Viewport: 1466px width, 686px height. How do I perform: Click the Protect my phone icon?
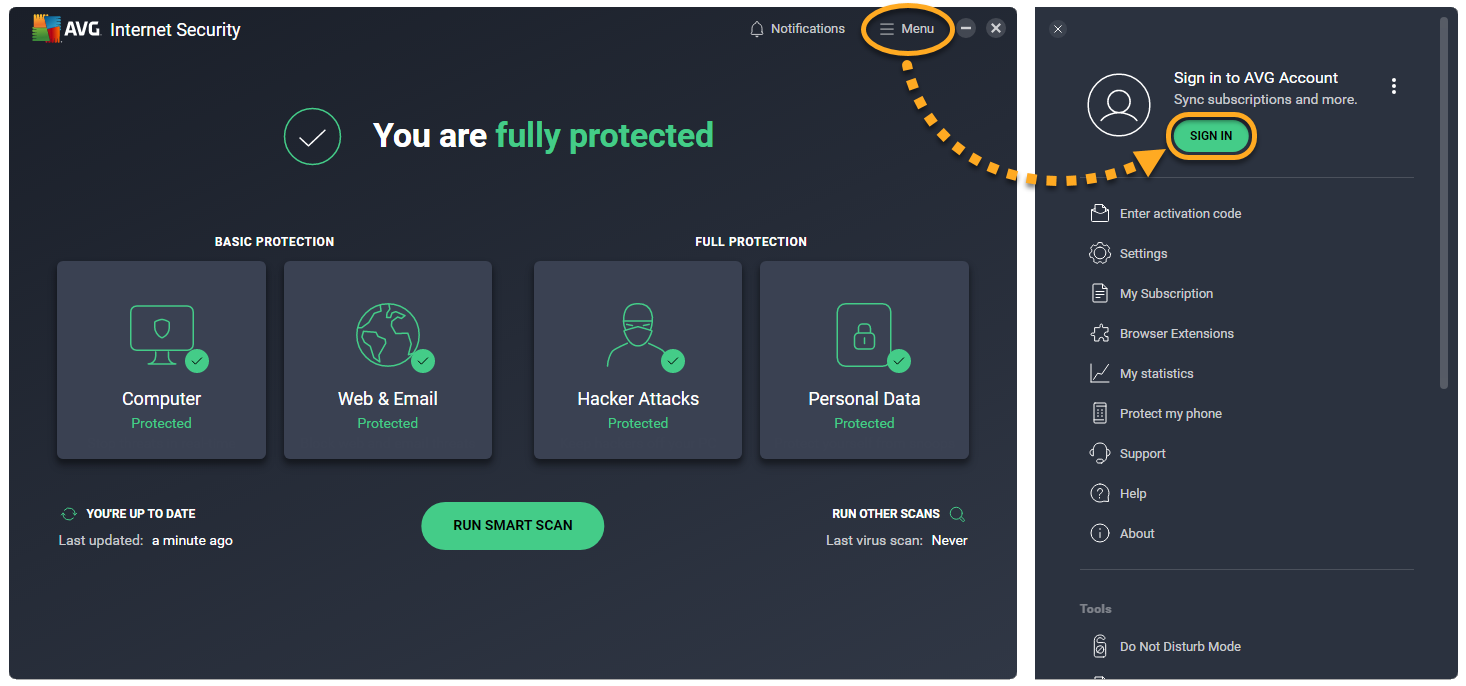(x=1099, y=413)
